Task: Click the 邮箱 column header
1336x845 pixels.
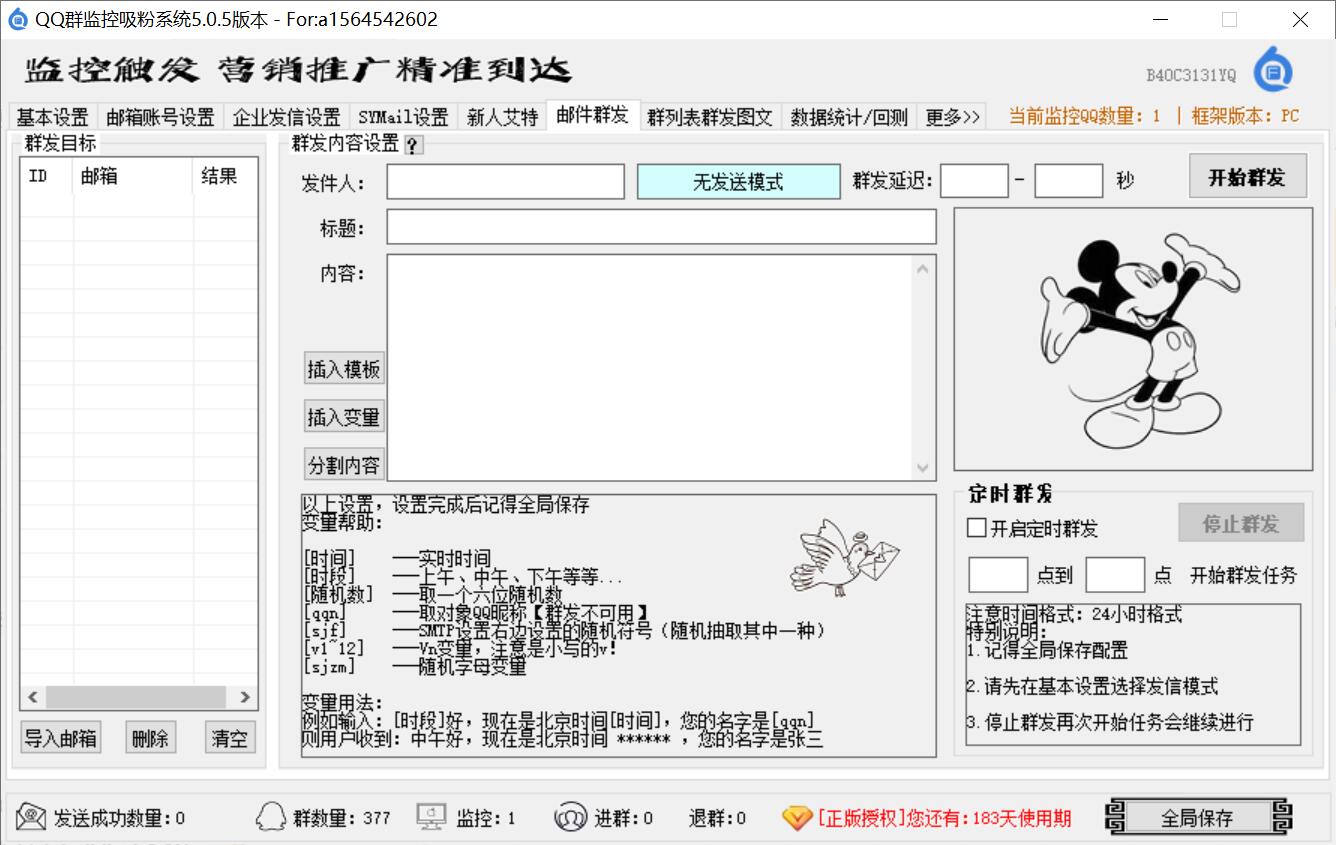Action: 133,176
